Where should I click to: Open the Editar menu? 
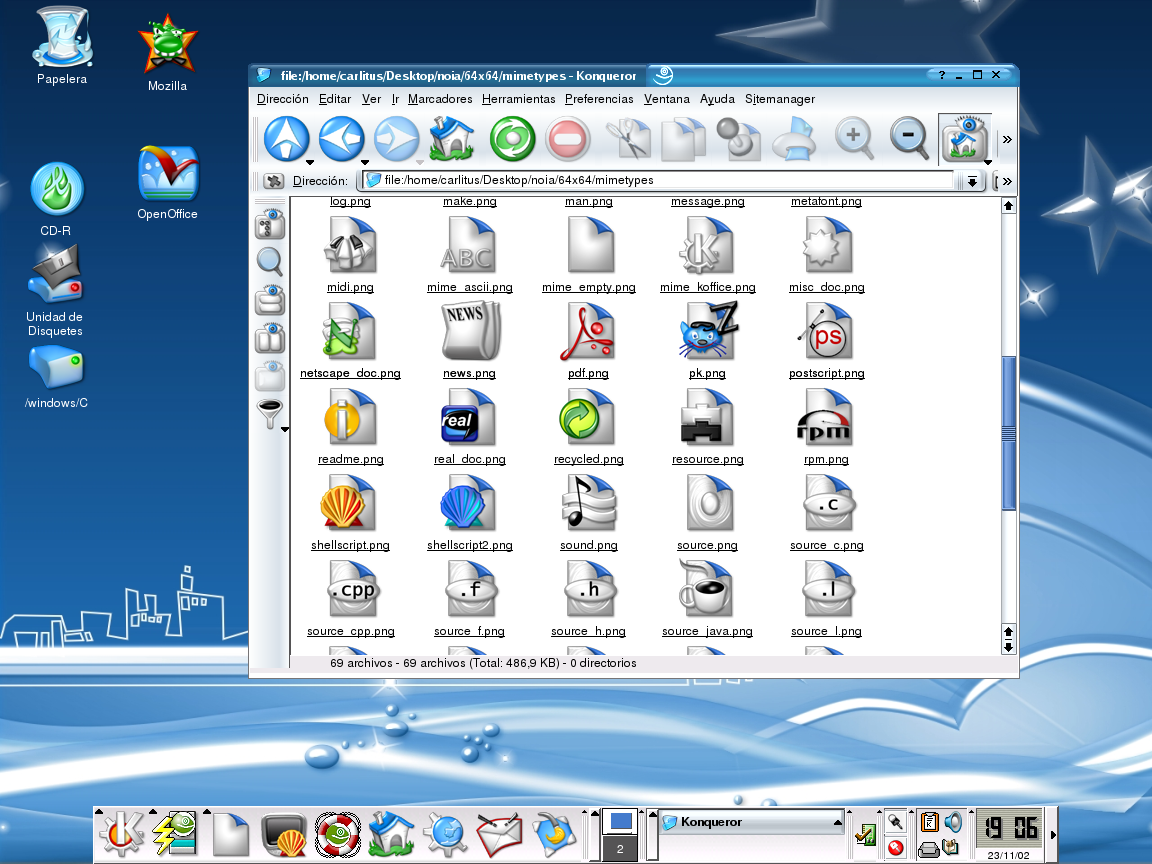pyautogui.click(x=334, y=98)
